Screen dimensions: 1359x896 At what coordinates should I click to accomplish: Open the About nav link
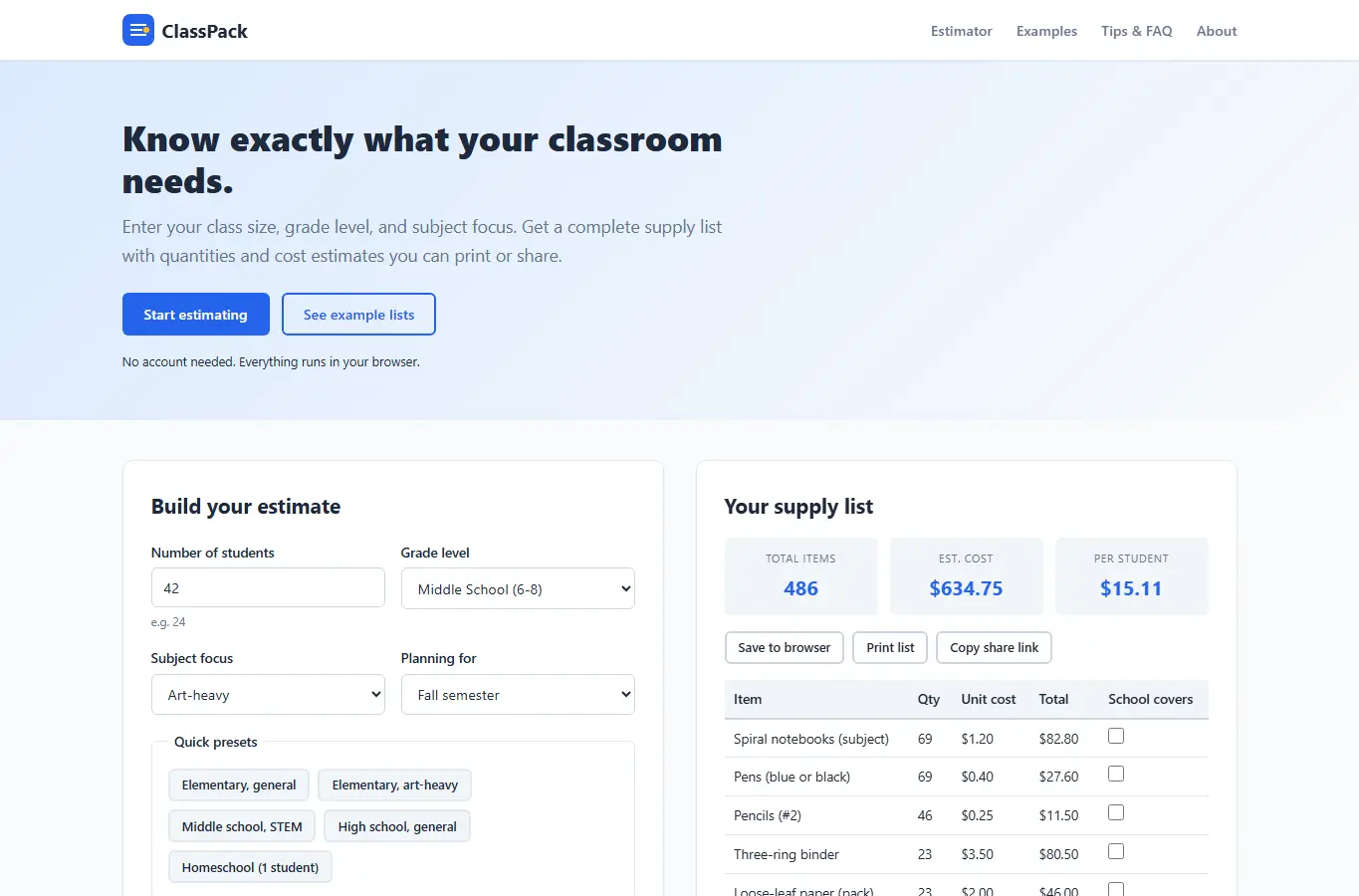click(1217, 31)
